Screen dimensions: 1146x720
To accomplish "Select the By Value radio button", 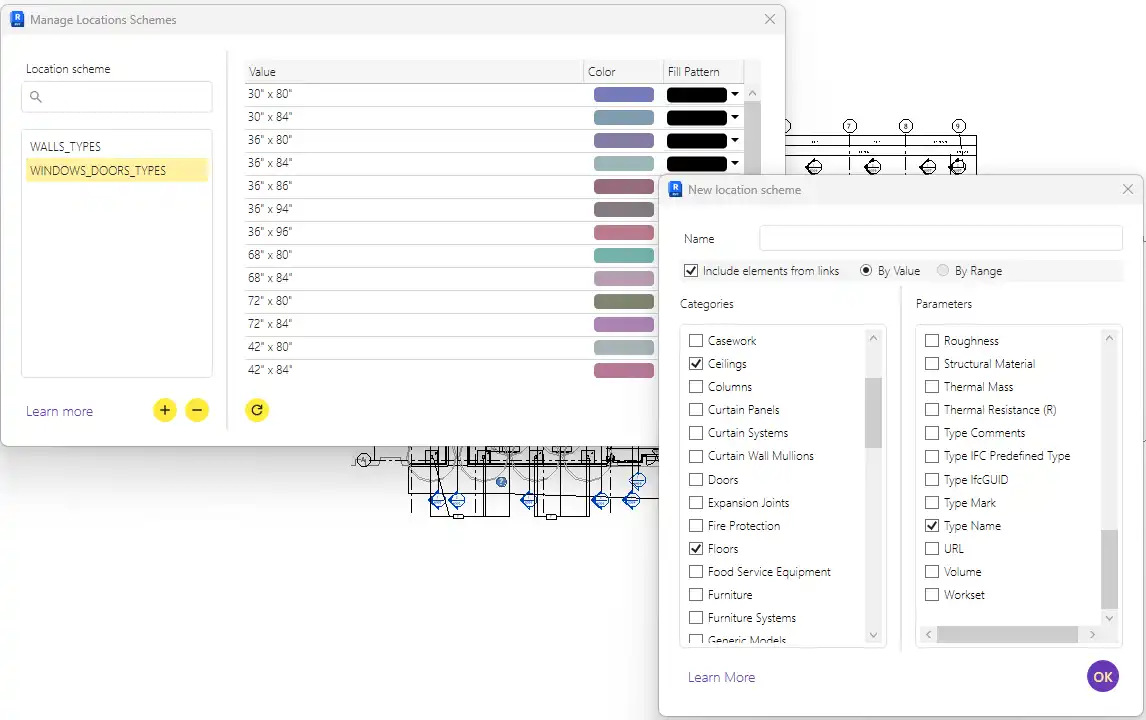I will [866, 271].
